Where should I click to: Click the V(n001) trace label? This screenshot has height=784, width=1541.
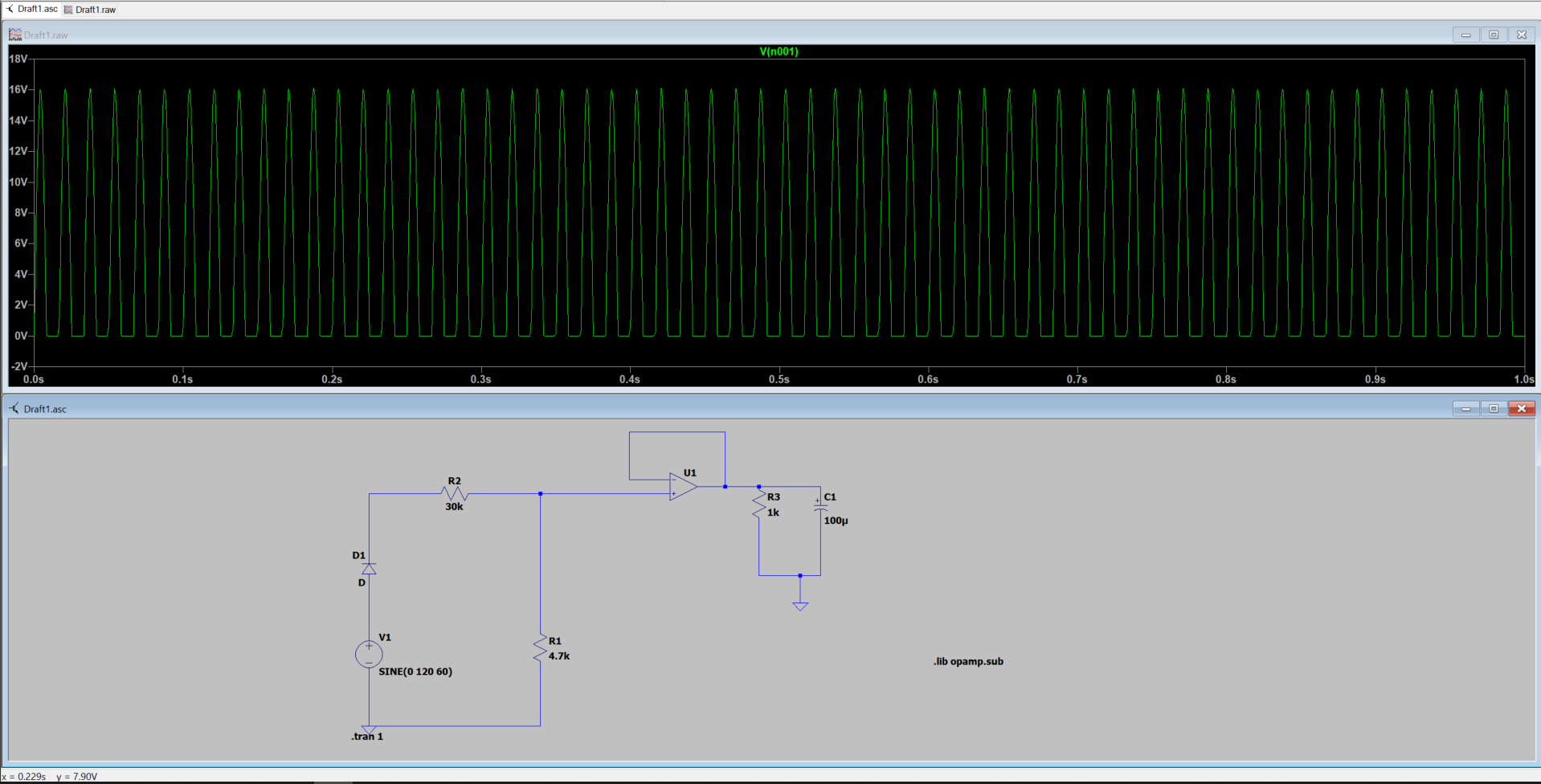779,51
